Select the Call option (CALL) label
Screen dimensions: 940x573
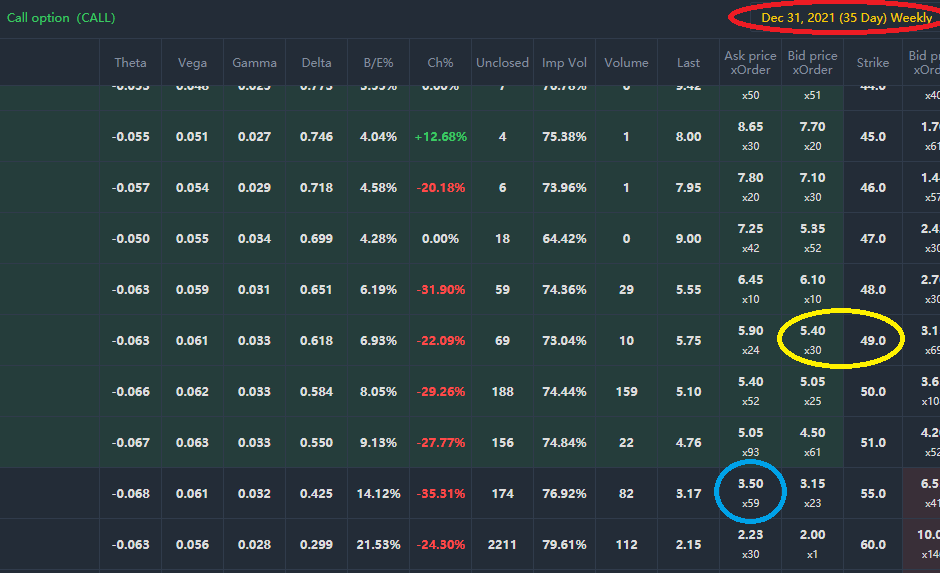click(61, 18)
